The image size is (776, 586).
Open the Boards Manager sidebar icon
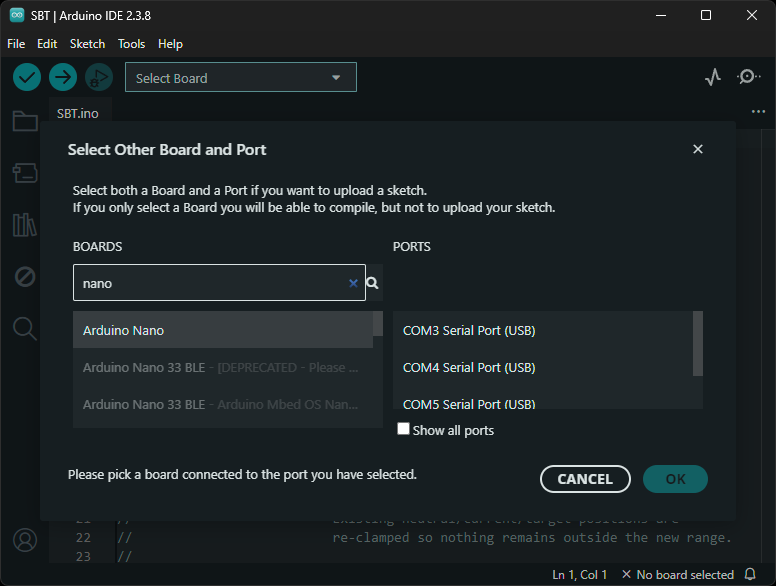click(25, 173)
